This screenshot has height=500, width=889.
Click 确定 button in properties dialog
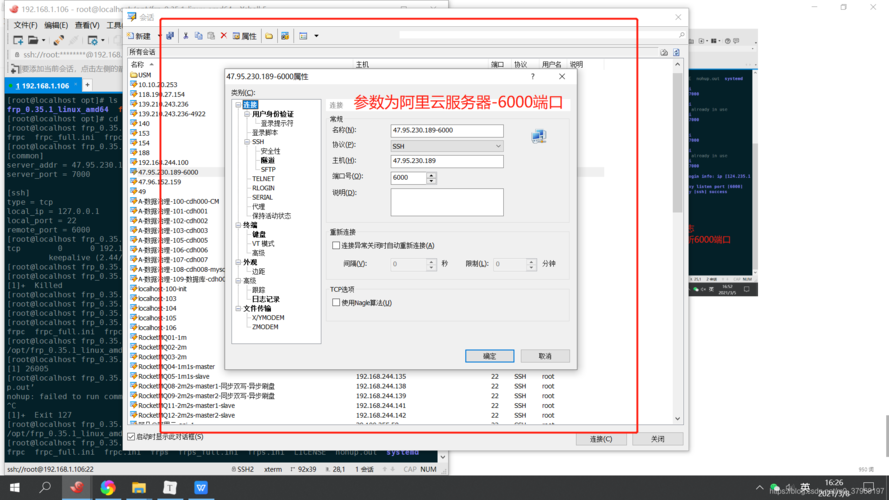489,356
